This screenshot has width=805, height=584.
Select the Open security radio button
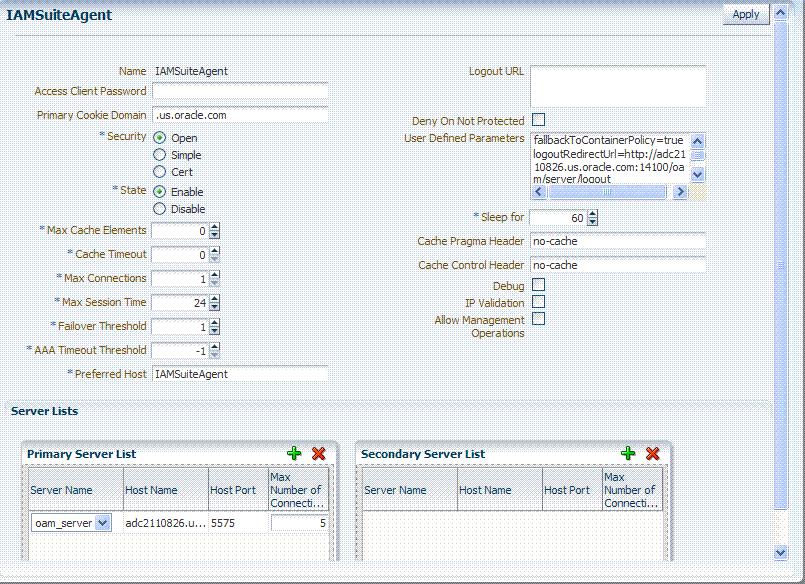coord(160,138)
